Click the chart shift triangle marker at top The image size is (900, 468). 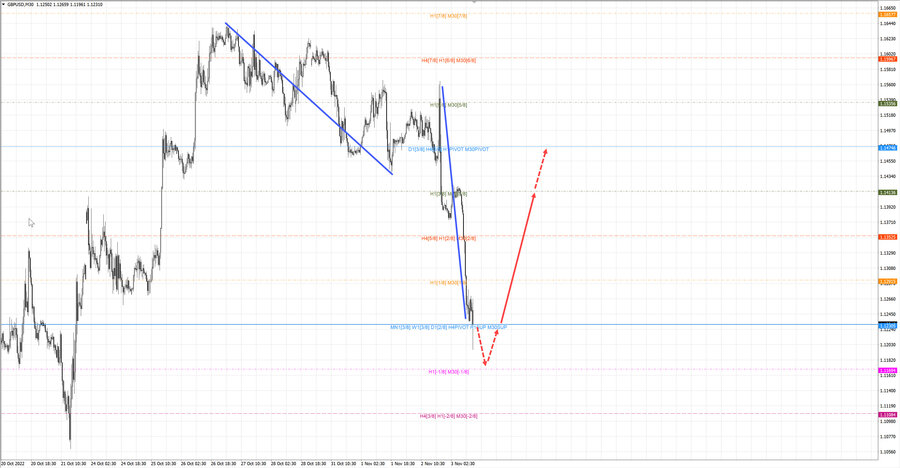tap(474, 2)
